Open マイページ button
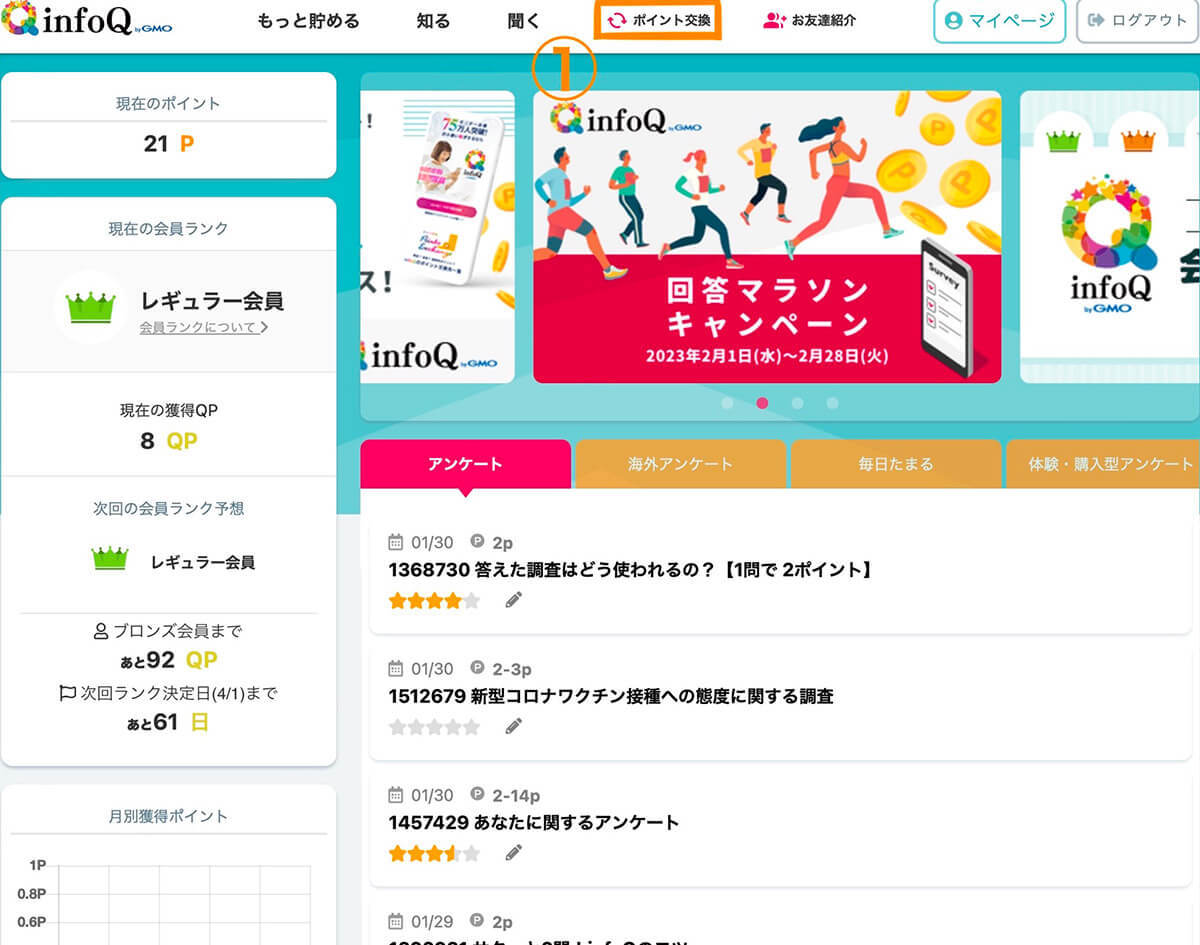The image size is (1200, 945). 999,21
